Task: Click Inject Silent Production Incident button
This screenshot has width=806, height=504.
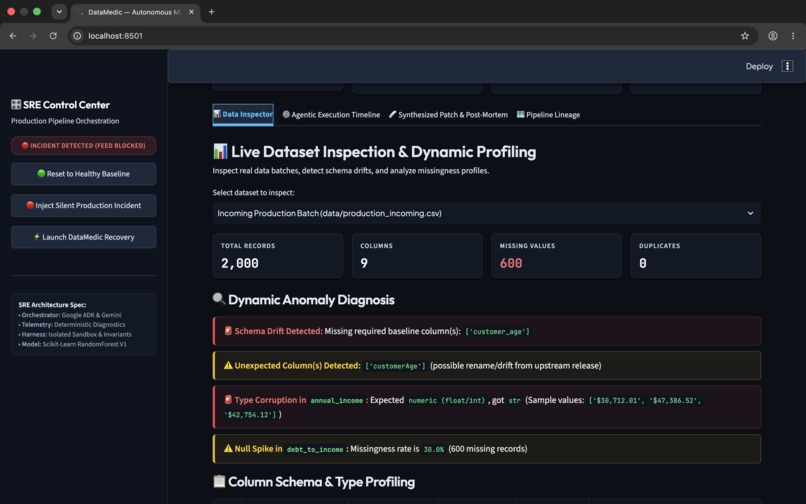Action: click(x=84, y=205)
